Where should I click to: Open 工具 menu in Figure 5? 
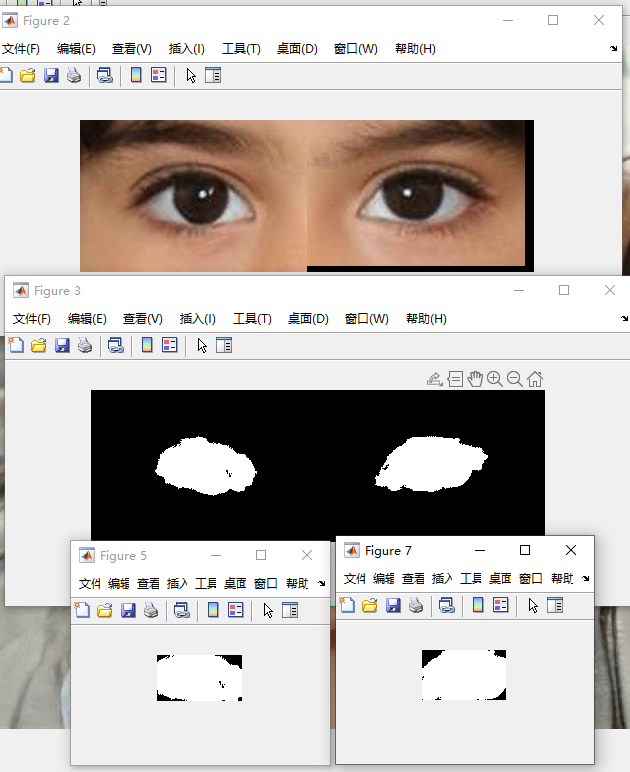pyautogui.click(x=206, y=583)
